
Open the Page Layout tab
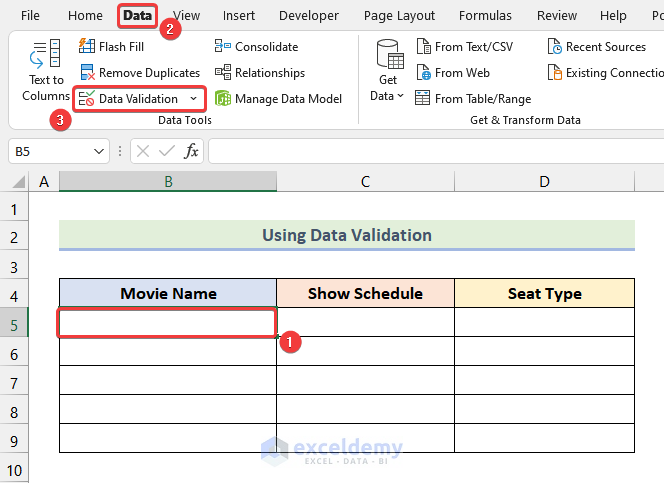point(399,16)
